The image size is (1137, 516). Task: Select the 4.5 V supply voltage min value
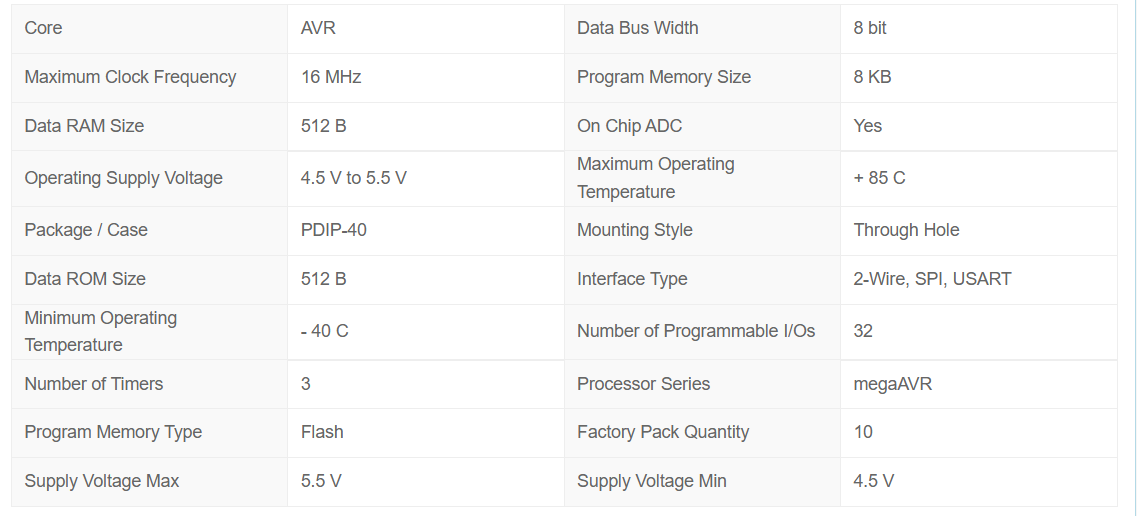(x=874, y=481)
